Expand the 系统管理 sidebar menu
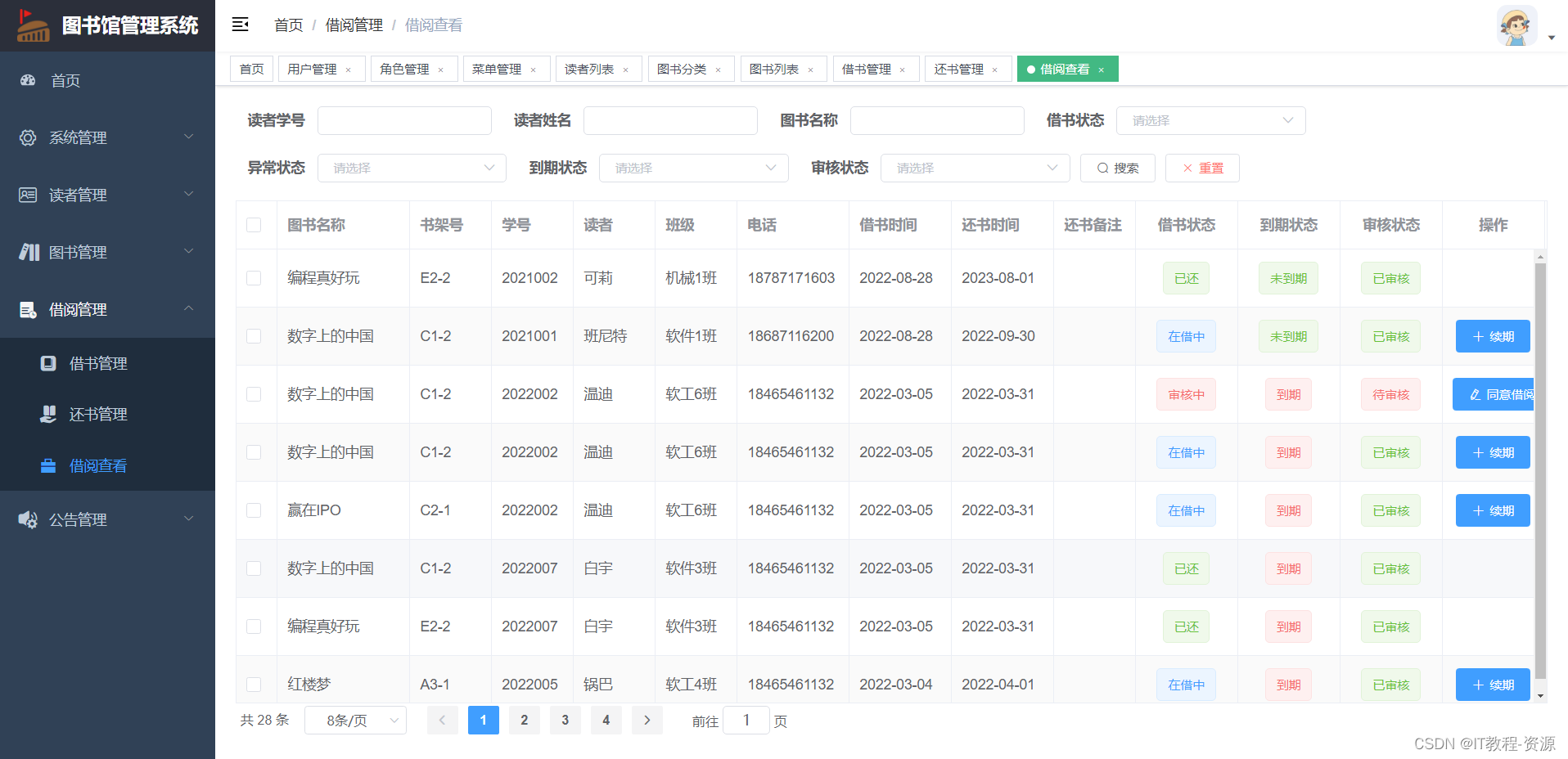The height and width of the screenshot is (759, 1568). (107, 137)
